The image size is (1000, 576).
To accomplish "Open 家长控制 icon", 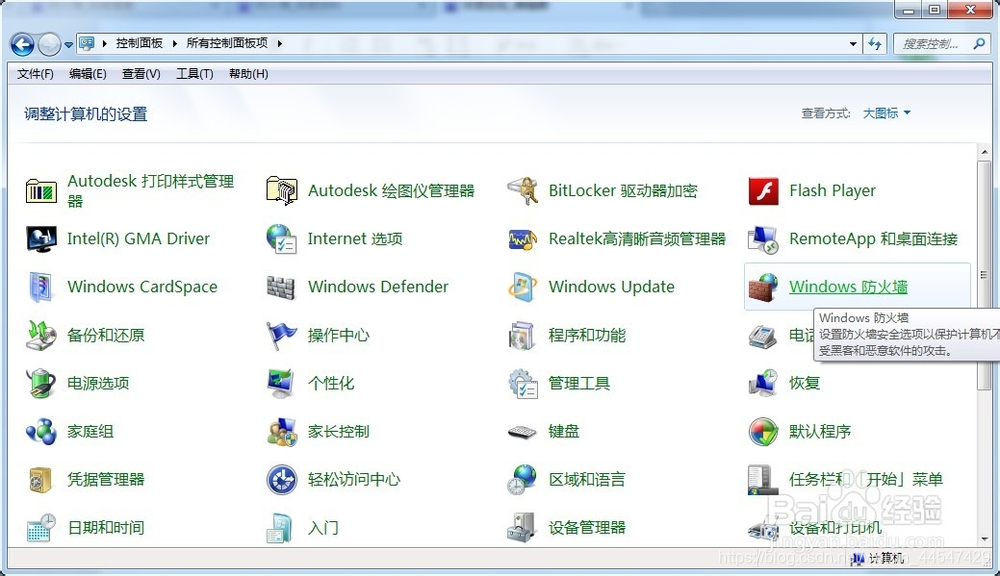I will pos(282,431).
